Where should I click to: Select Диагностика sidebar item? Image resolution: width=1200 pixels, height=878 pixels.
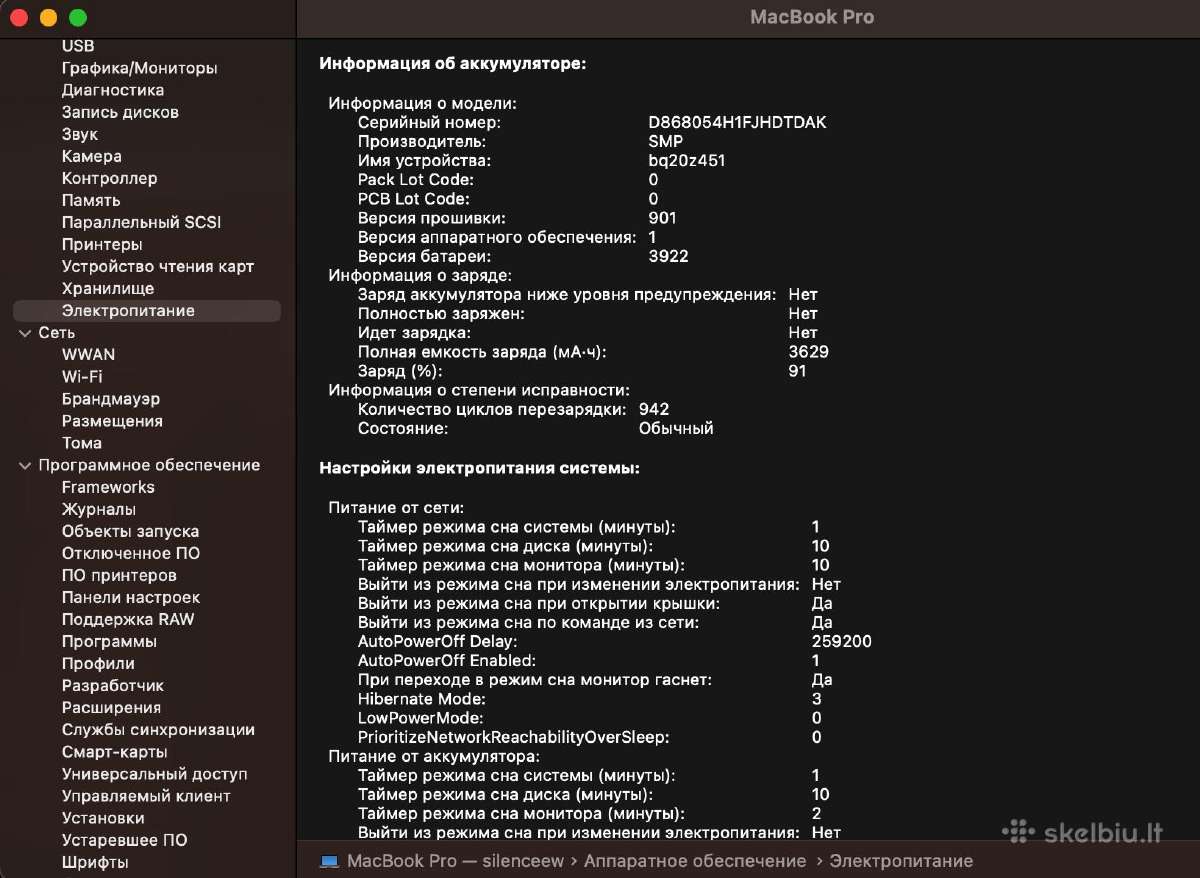tap(113, 90)
